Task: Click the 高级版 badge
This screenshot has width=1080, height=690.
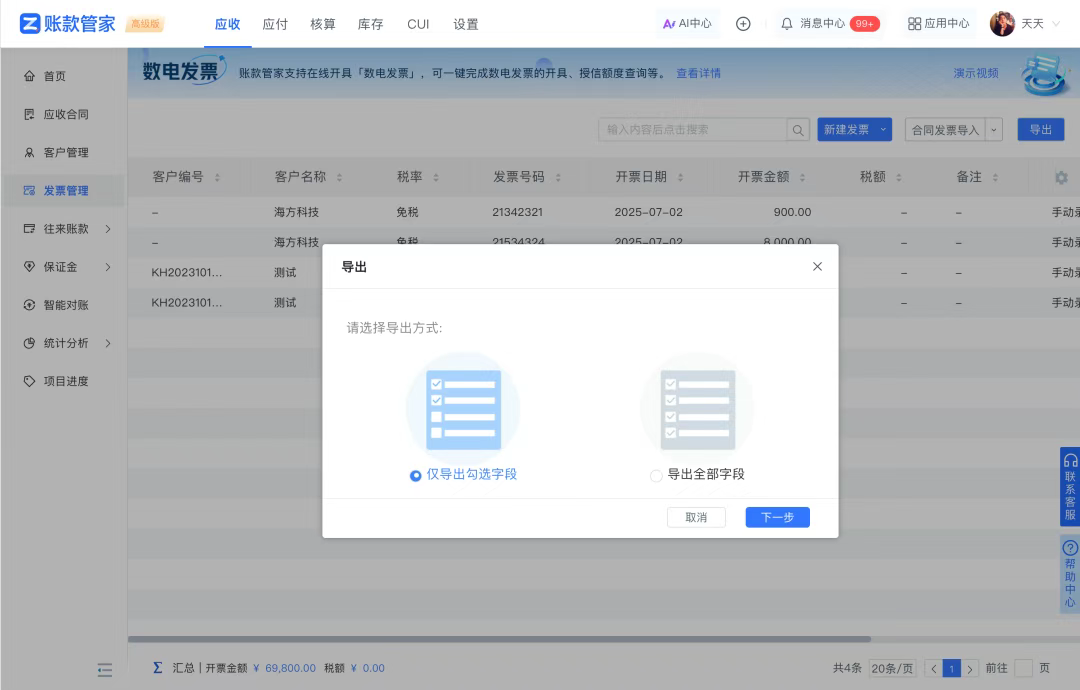Action: (145, 24)
